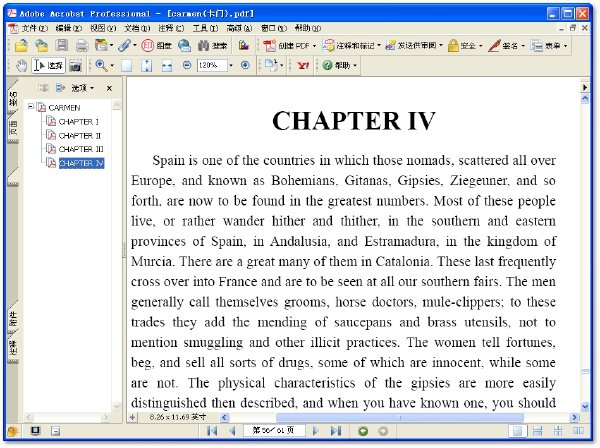Click the Save disk icon

[x=61, y=46]
